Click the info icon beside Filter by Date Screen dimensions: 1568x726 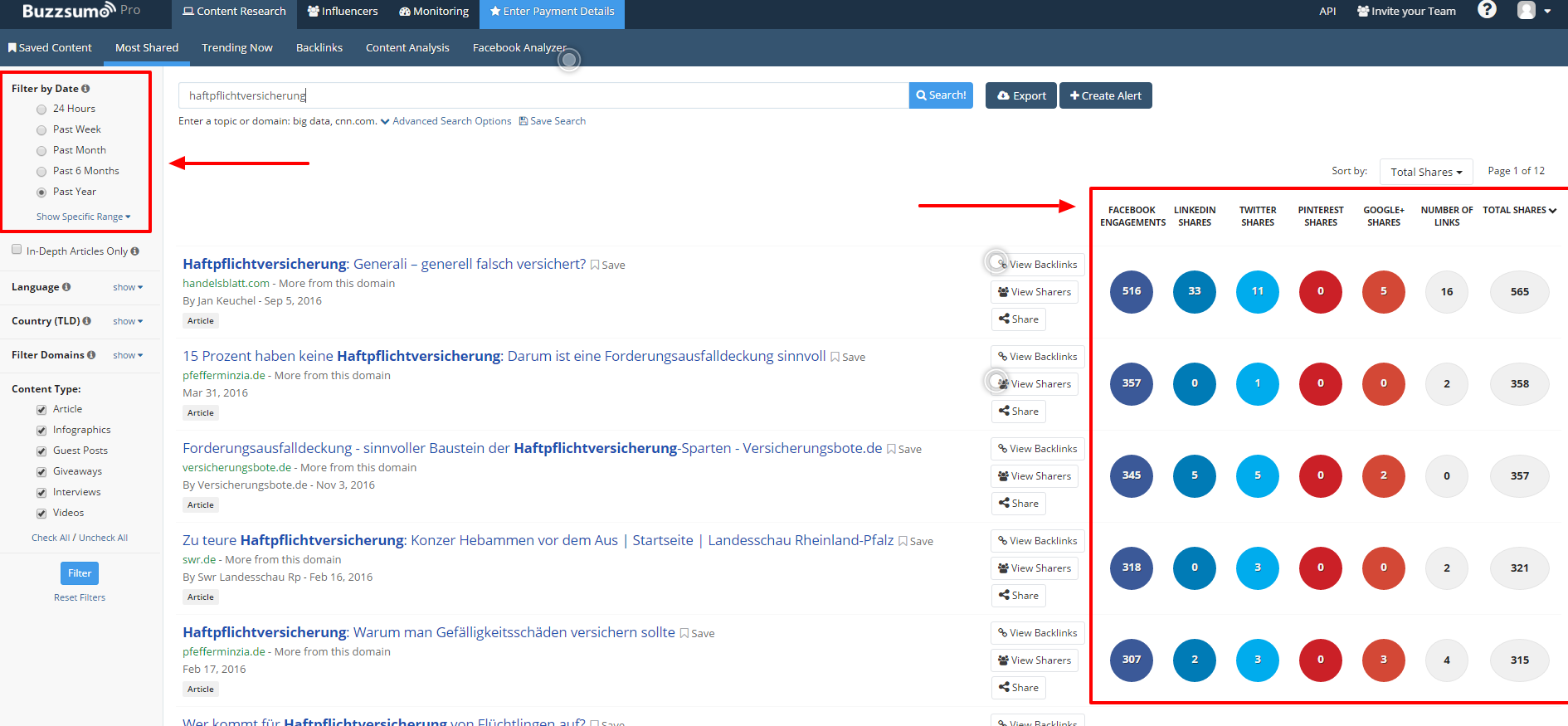click(x=85, y=89)
